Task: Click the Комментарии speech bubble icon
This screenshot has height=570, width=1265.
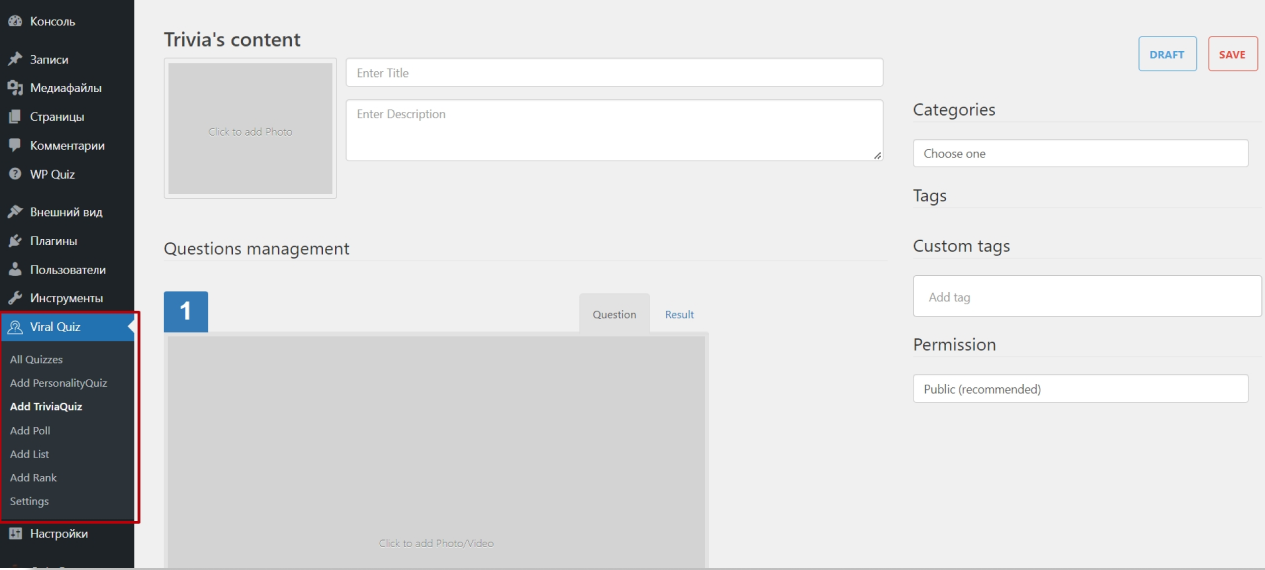Action: pos(15,145)
